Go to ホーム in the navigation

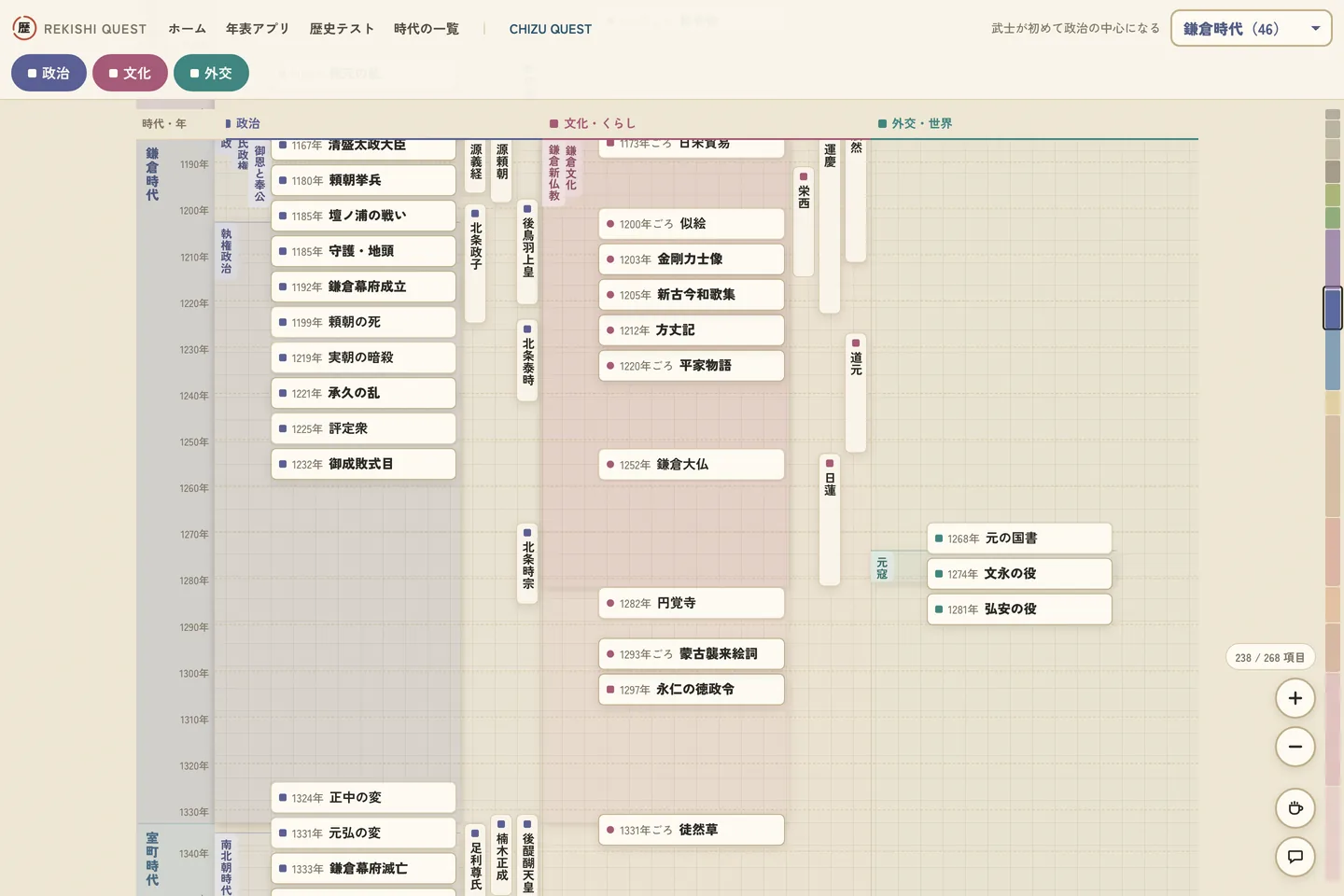187,29
